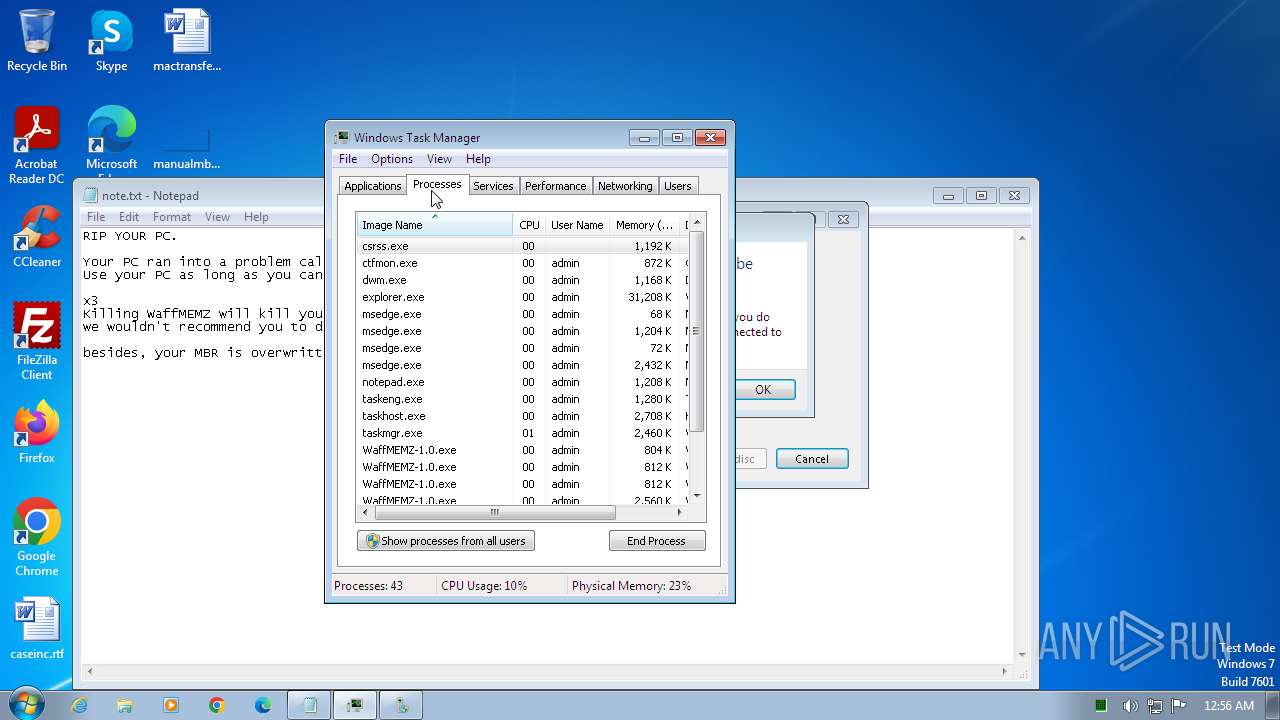Open the Windows Start menu
This screenshot has width=1280, height=720.
click(26, 704)
